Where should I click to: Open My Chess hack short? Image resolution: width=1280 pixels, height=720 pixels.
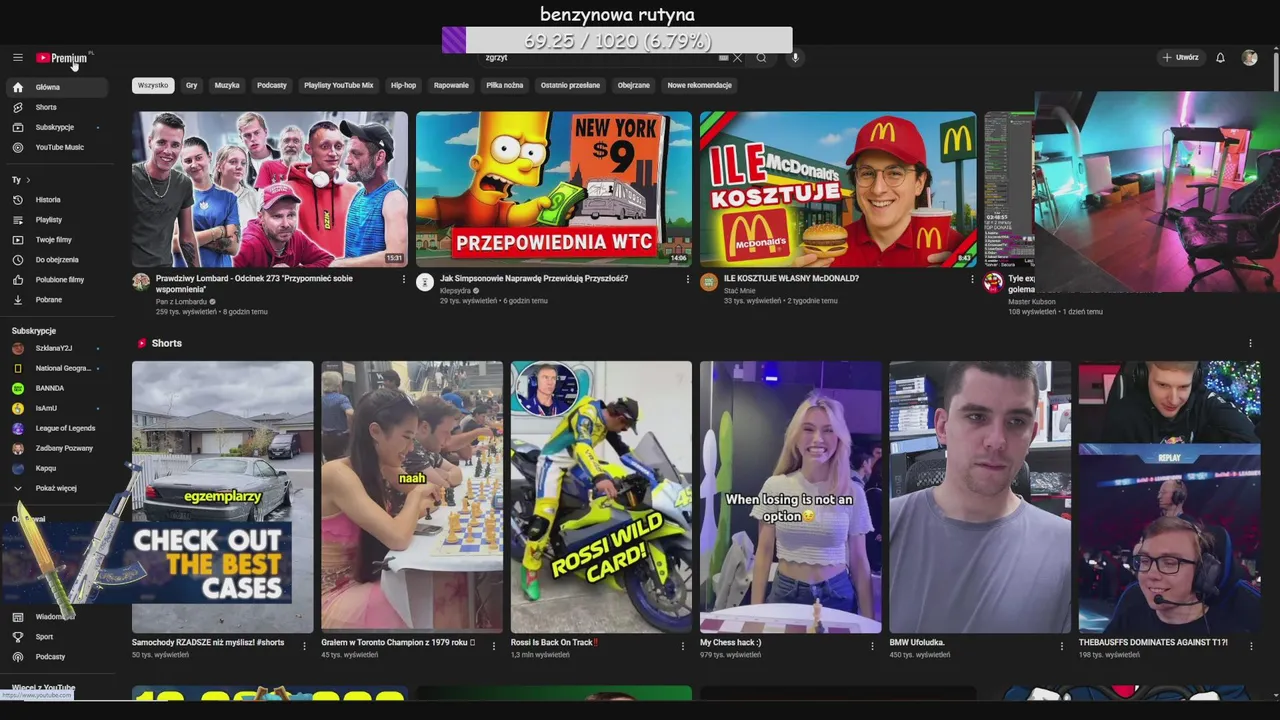[790, 497]
